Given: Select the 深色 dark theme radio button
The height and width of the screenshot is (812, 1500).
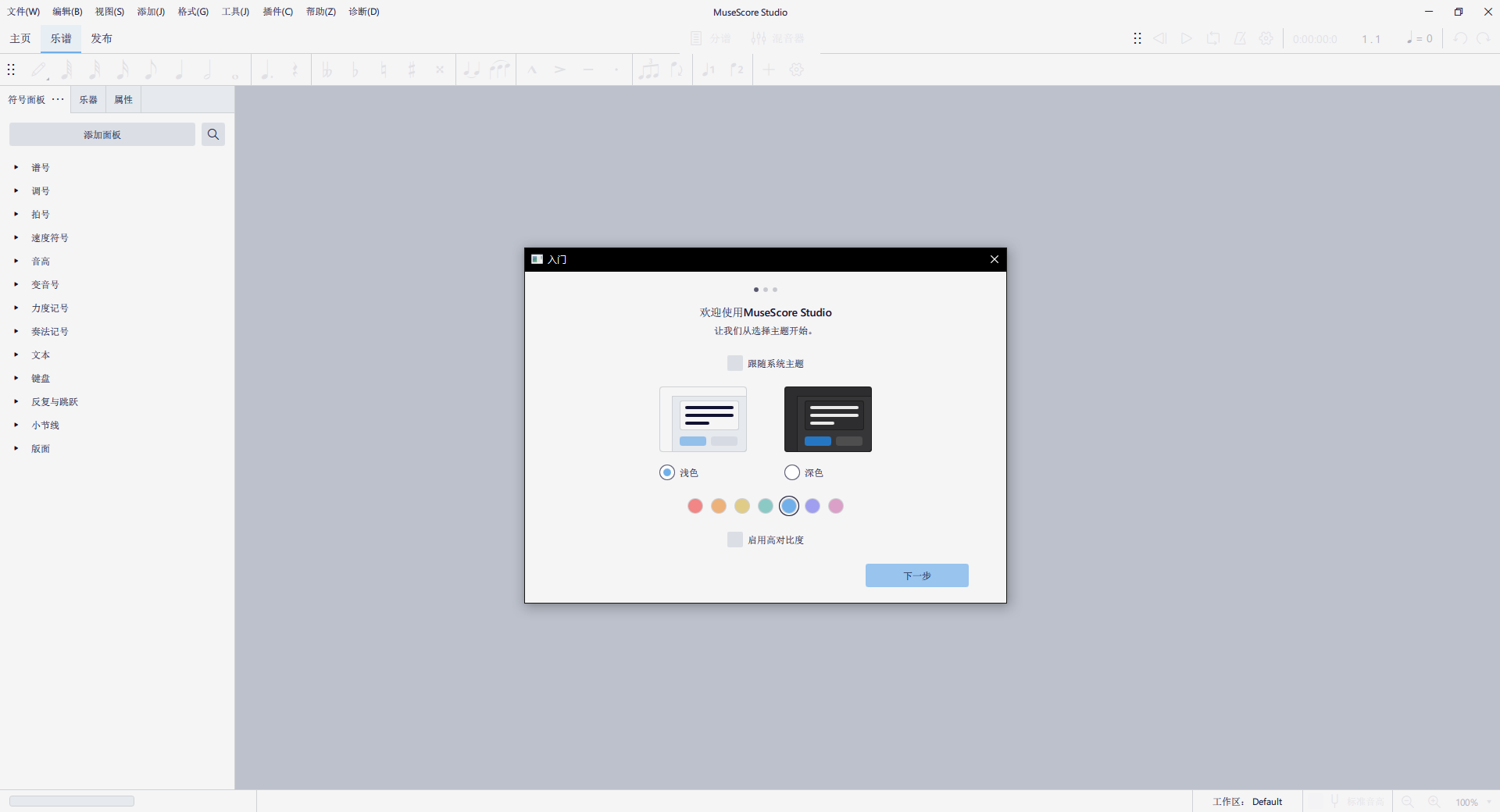Looking at the screenshot, I should [x=792, y=472].
